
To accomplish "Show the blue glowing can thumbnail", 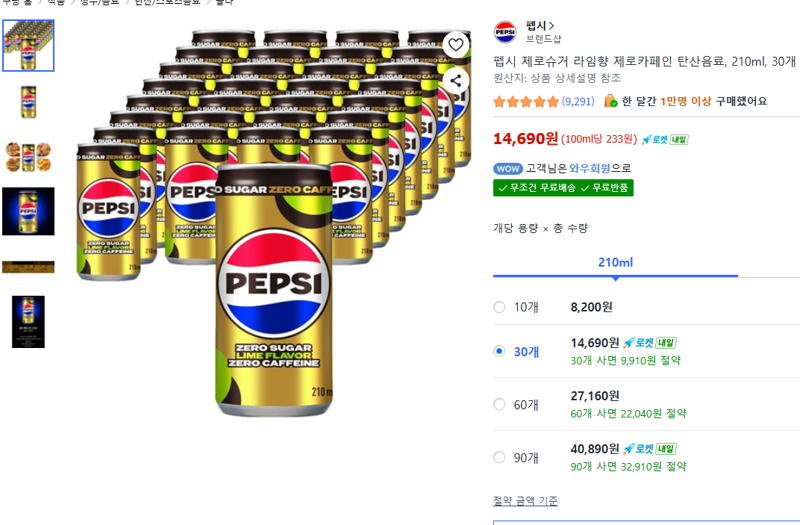I will click(29, 211).
